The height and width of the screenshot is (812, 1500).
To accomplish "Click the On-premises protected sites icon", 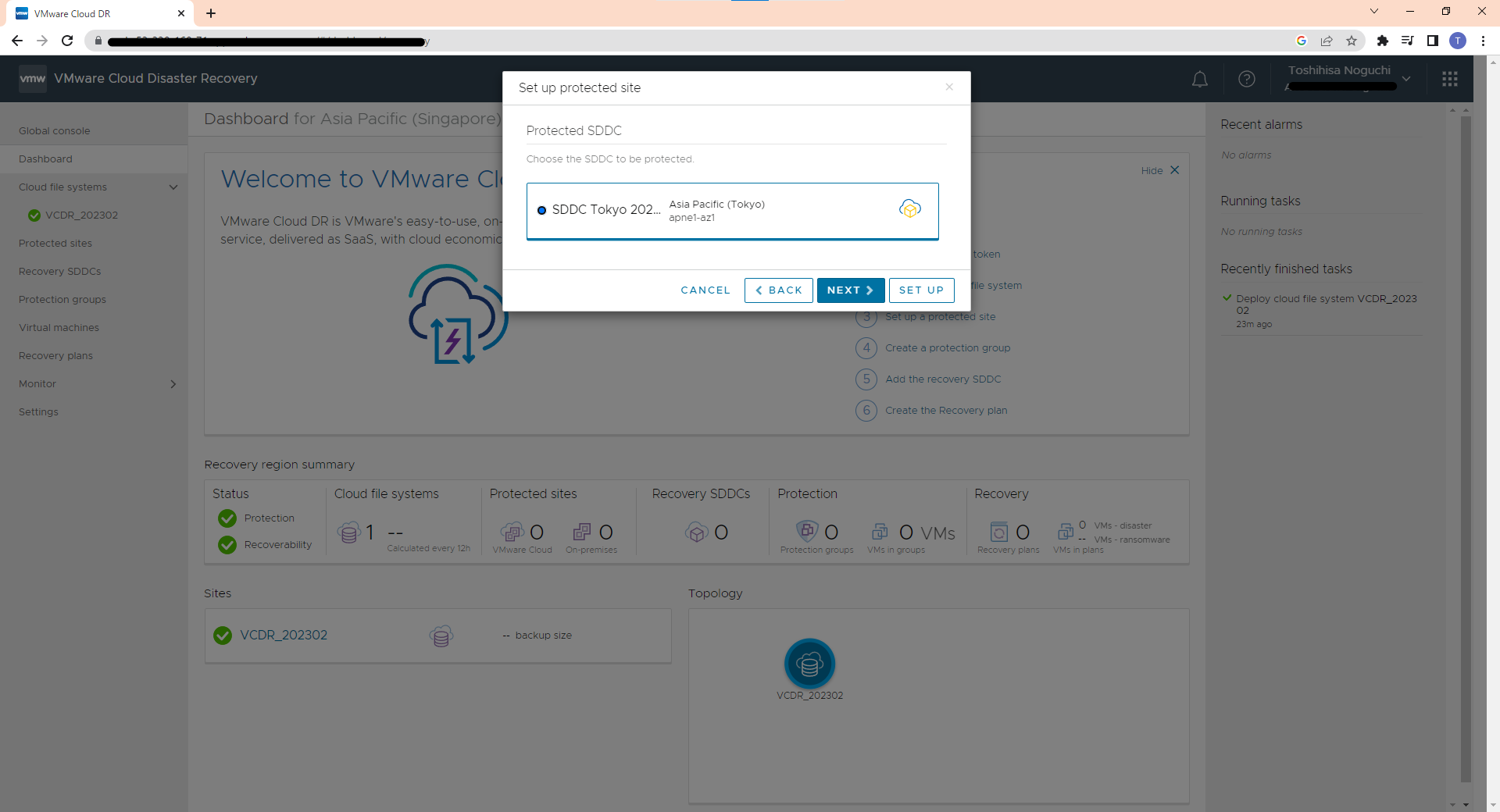I will tap(582, 532).
